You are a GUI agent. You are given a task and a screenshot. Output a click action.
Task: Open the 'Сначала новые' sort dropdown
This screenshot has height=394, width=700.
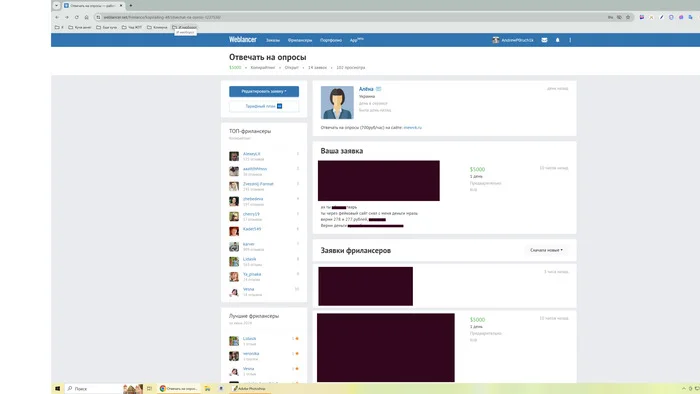546,250
